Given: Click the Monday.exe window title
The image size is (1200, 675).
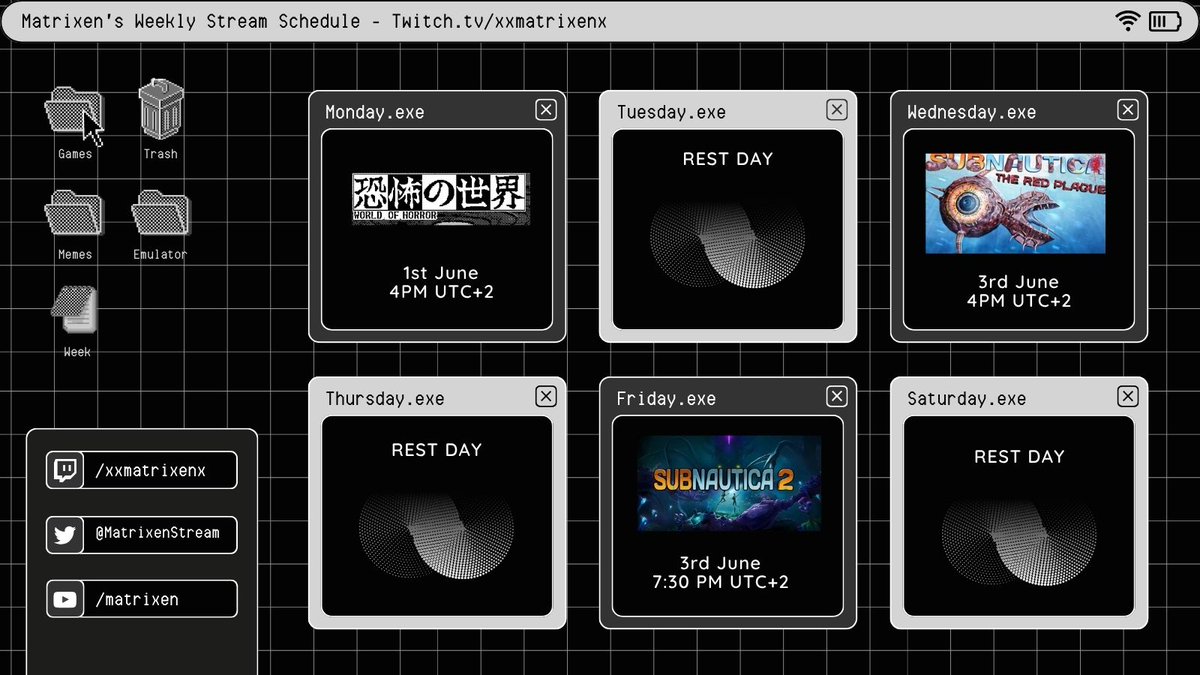Looking at the screenshot, I should click(x=375, y=113).
